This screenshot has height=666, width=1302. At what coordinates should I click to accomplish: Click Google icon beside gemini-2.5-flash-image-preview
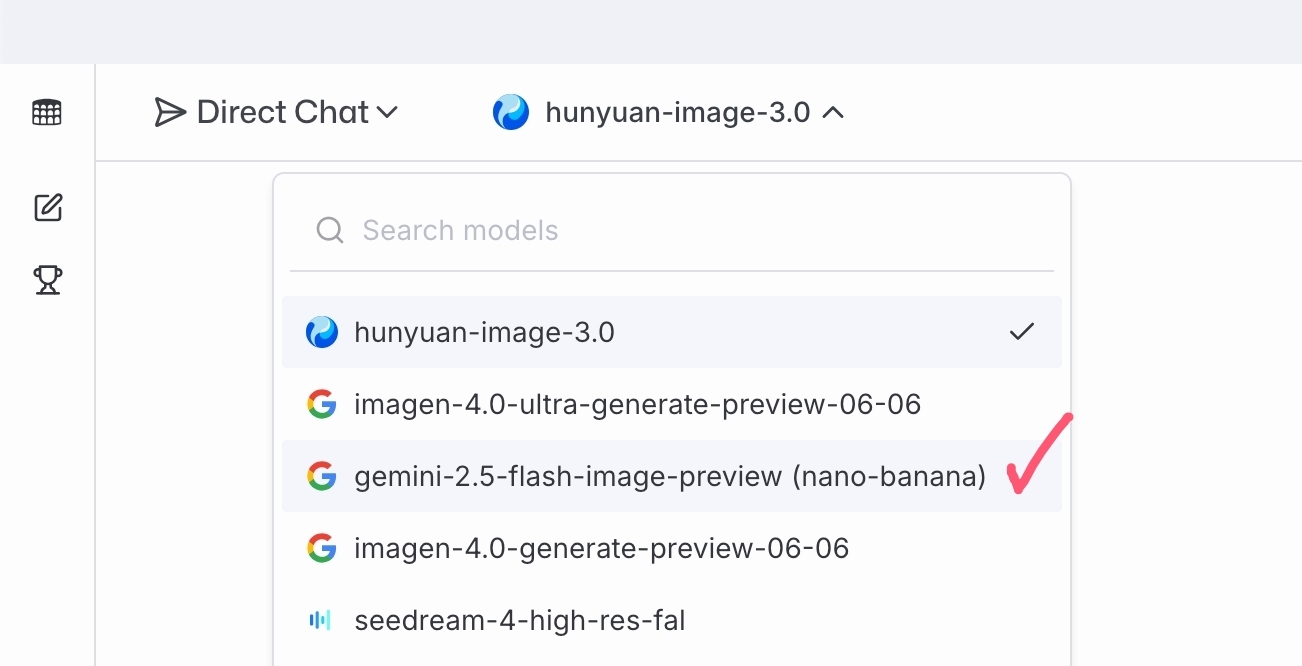coord(321,476)
